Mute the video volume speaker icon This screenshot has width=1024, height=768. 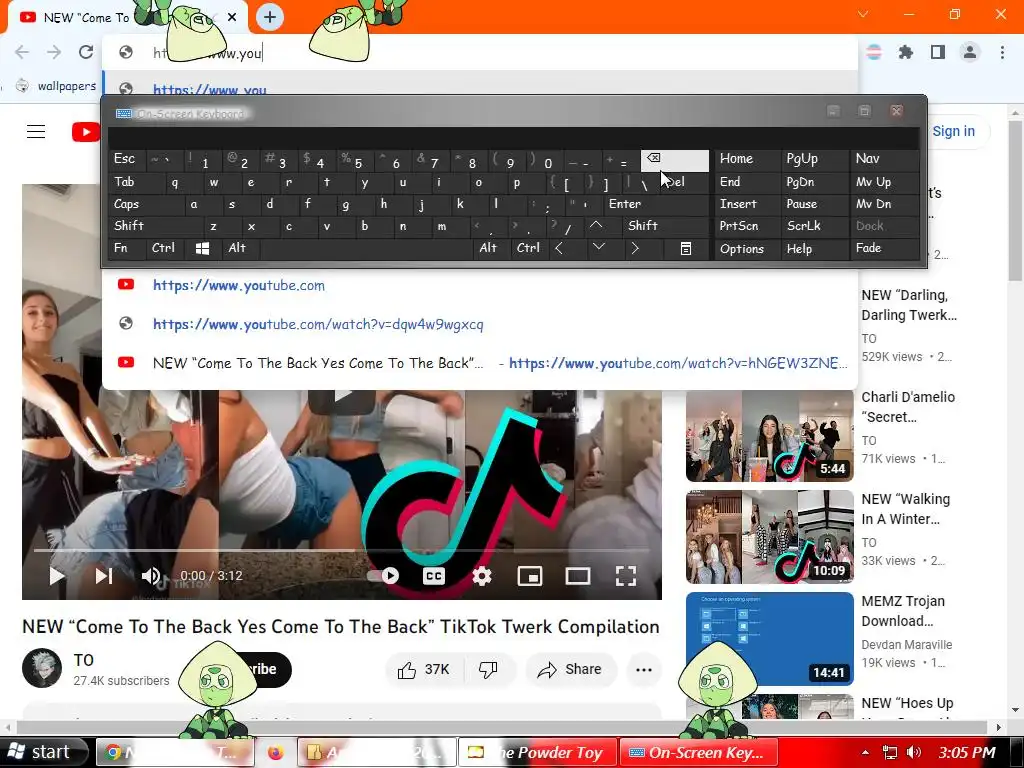[x=151, y=575]
